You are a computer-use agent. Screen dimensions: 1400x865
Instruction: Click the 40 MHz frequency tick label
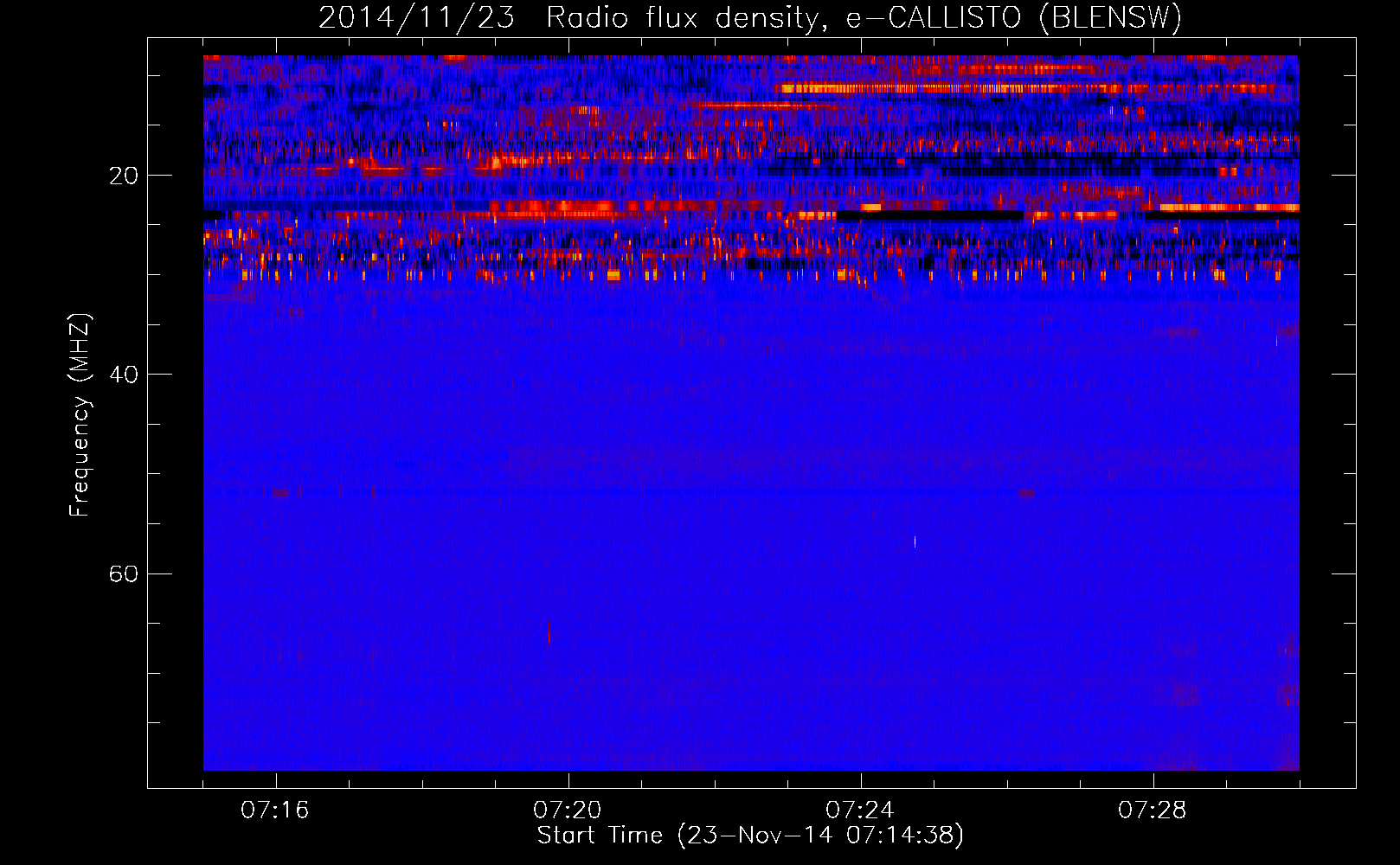(x=123, y=375)
